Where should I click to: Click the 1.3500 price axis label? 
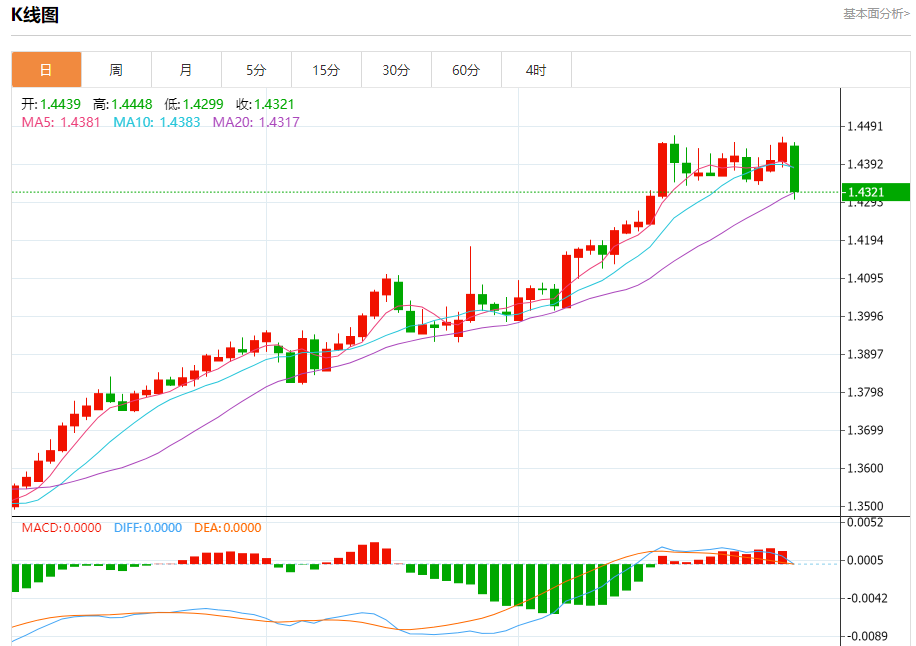point(865,506)
